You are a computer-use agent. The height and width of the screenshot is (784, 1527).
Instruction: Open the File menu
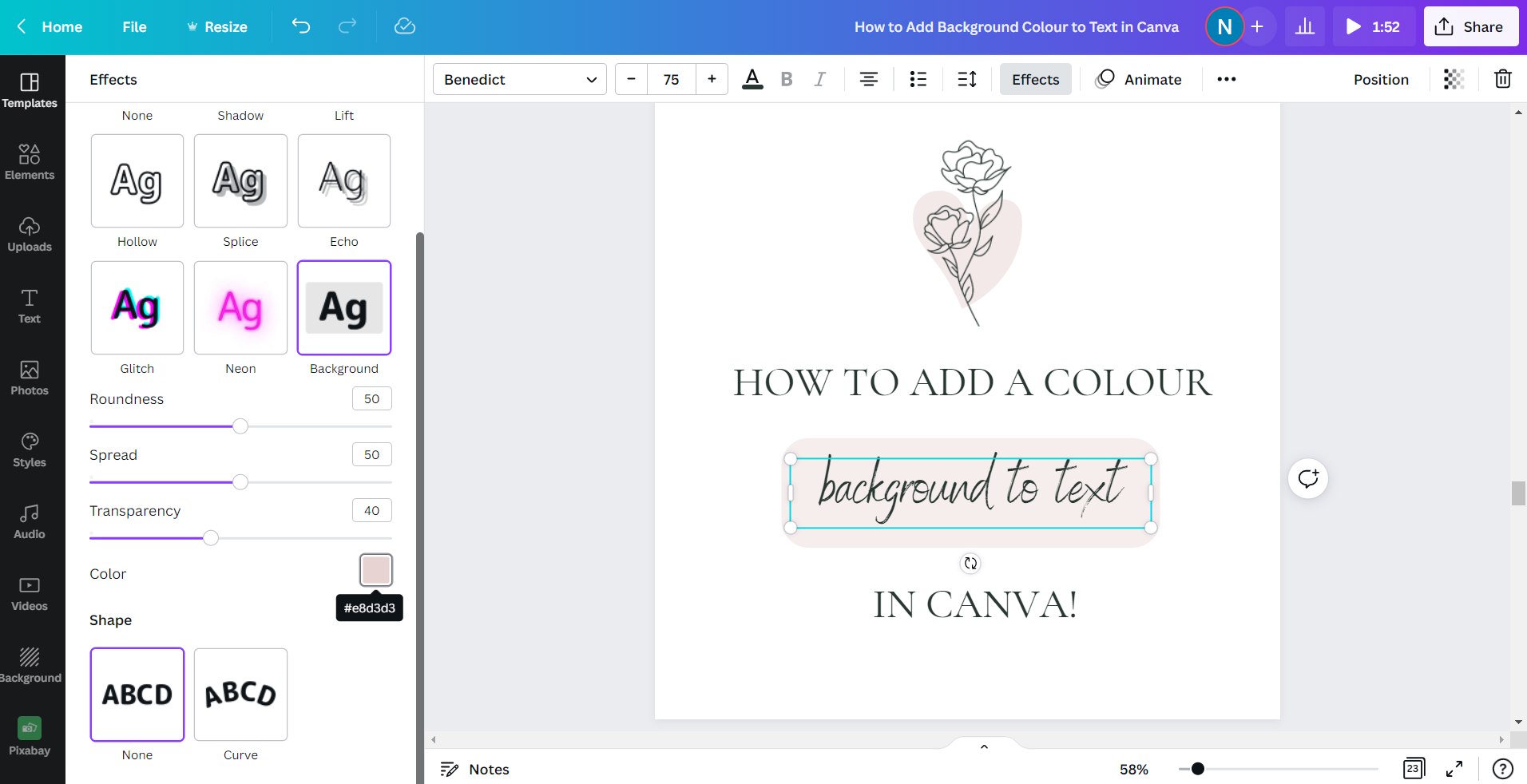point(134,26)
